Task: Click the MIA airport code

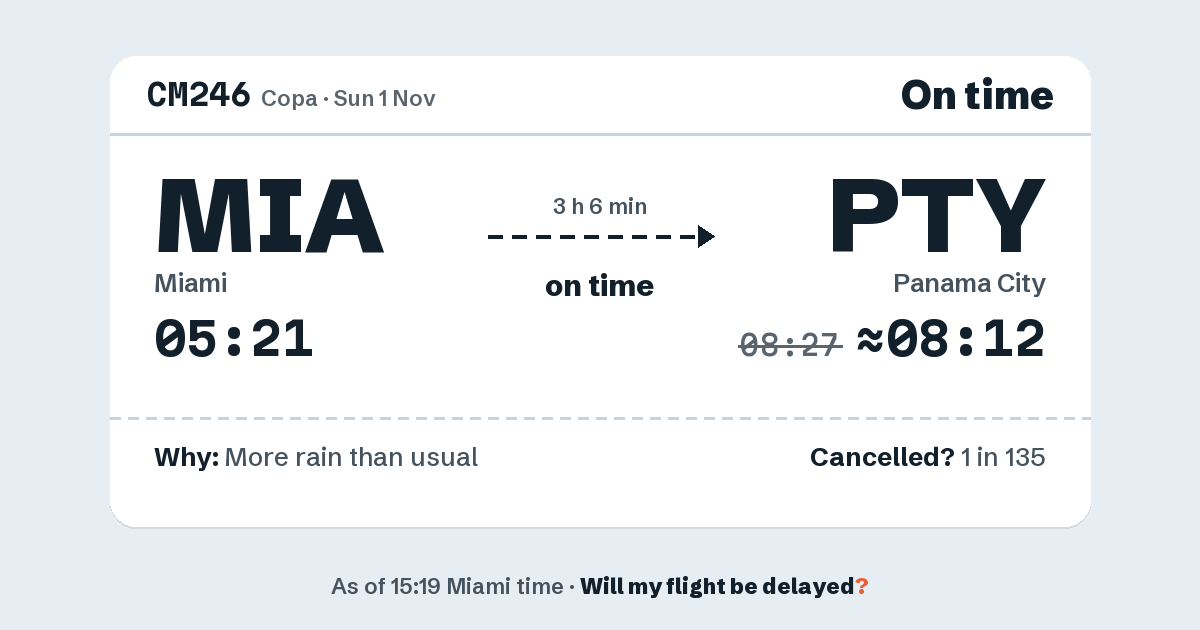Action: 269,215
